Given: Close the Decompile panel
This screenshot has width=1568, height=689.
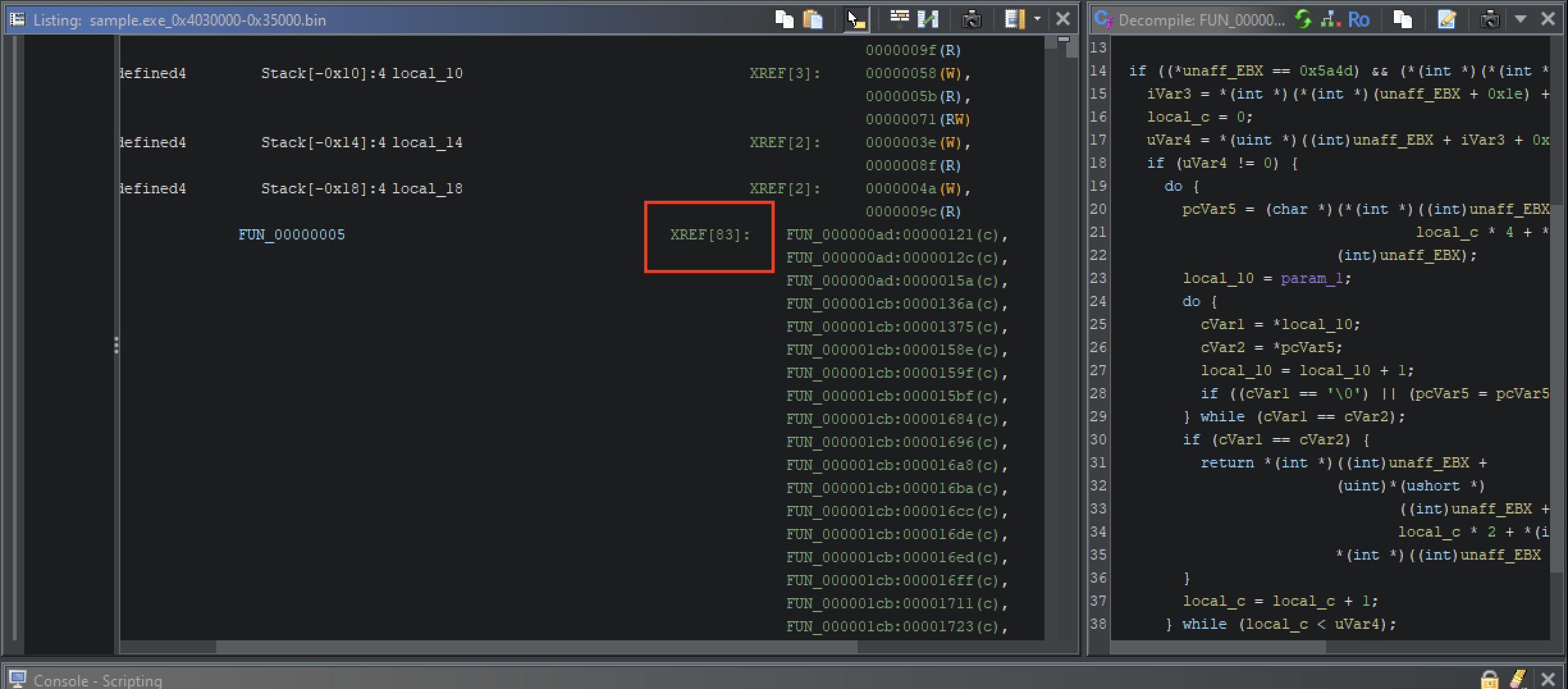Looking at the screenshot, I should (x=1548, y=19).
